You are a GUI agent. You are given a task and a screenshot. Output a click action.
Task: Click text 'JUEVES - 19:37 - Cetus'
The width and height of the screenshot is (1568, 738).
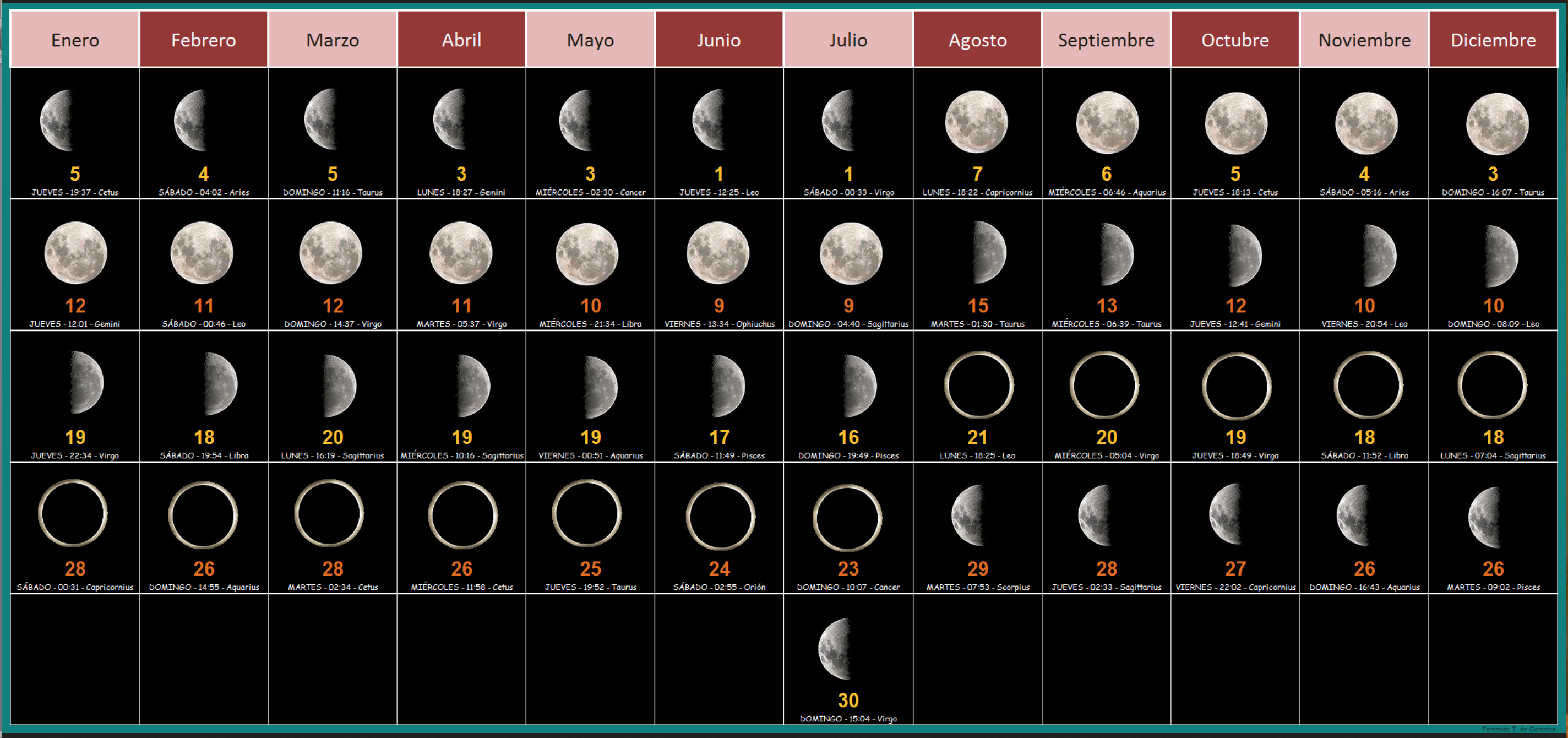[75, 192]
